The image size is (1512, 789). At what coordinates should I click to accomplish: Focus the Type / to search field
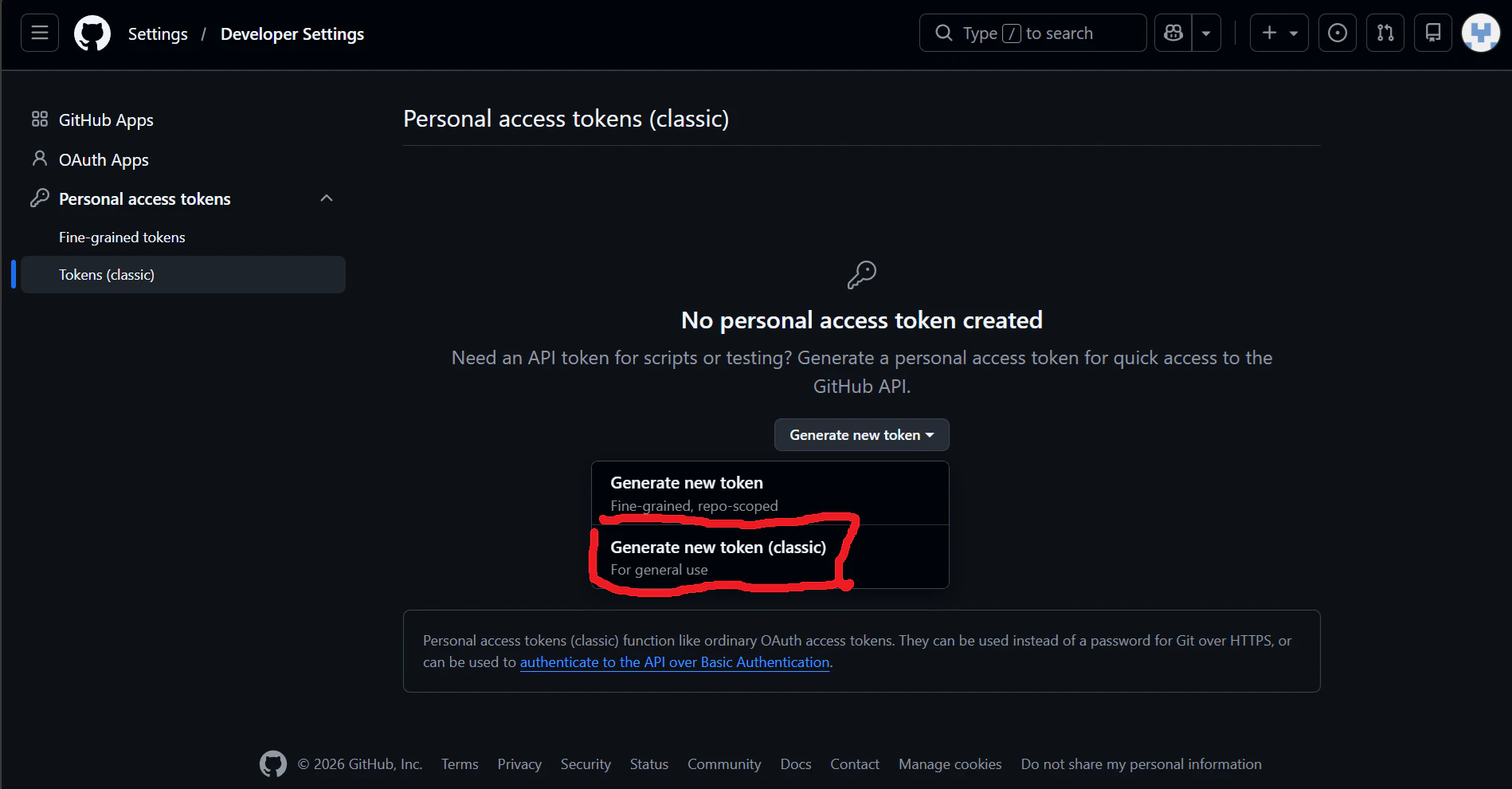pos(1032,33)
